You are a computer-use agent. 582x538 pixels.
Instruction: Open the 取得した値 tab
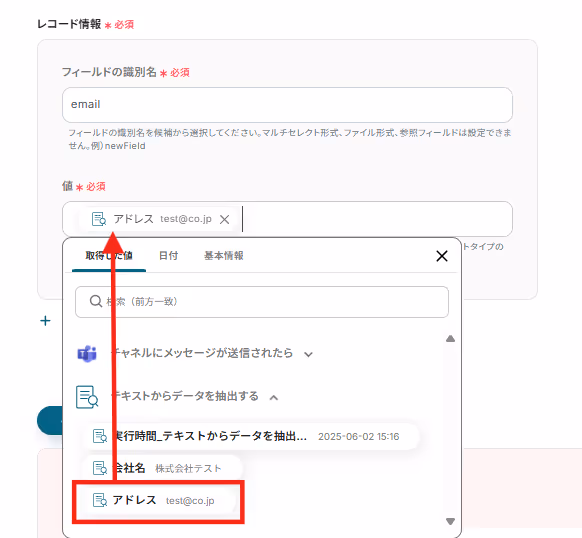click(109, 255)
